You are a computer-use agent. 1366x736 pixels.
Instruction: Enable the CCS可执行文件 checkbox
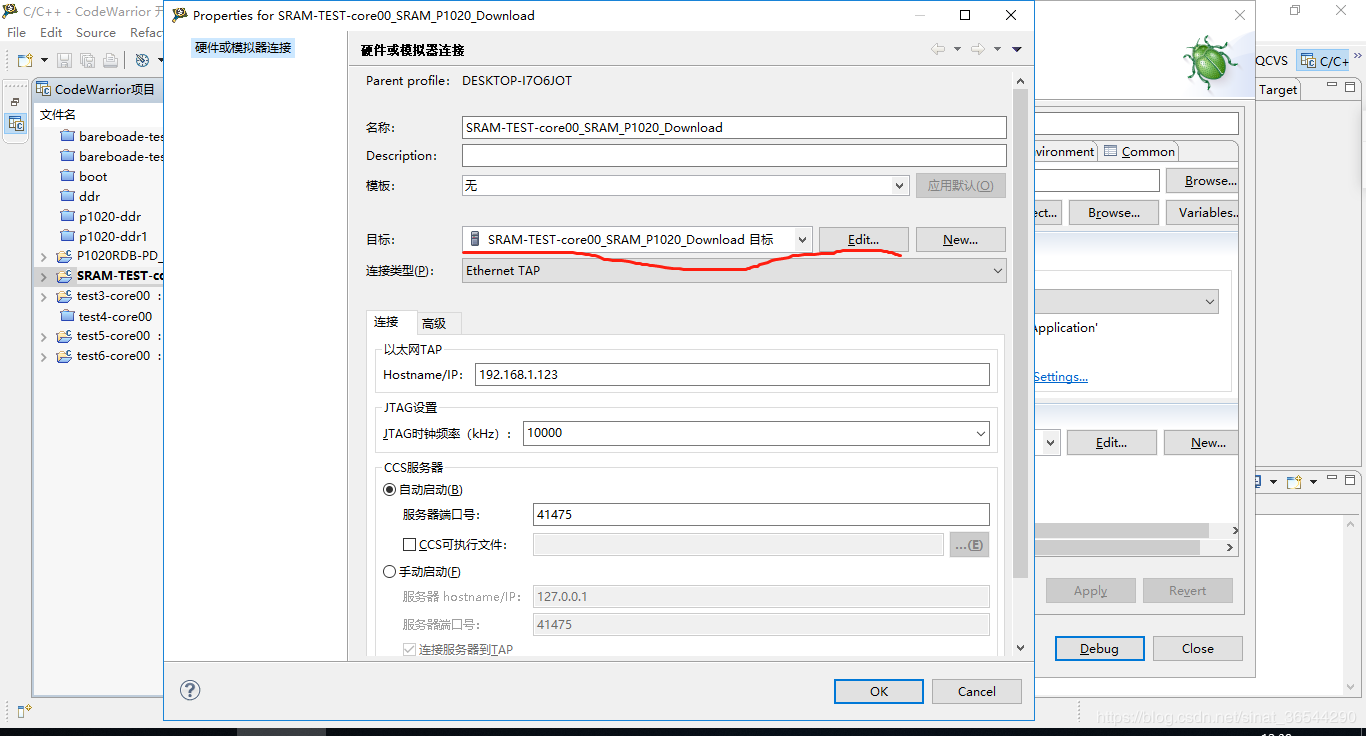[x=409, y=545]
